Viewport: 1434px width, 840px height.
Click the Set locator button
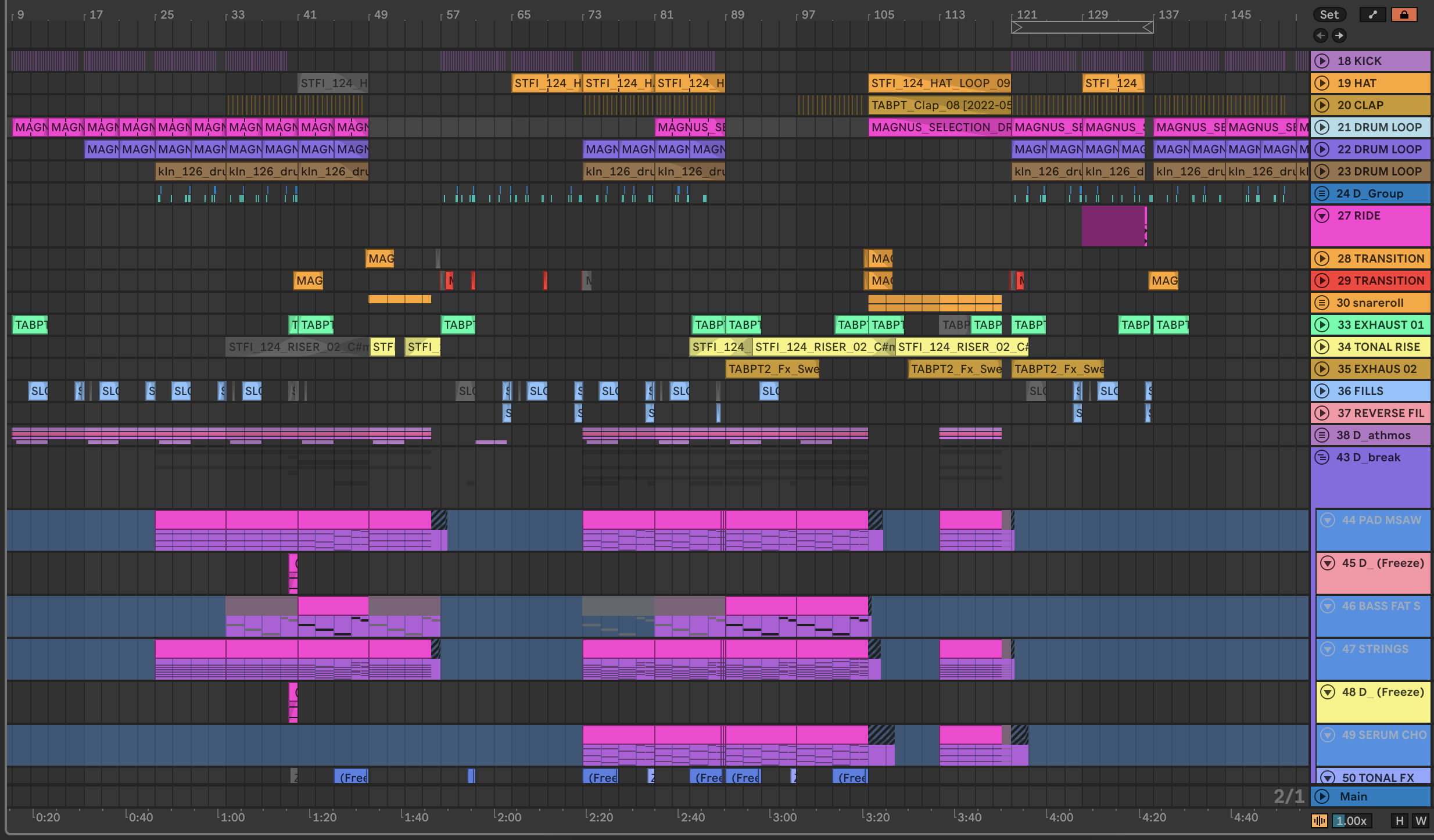point(1329,15)
